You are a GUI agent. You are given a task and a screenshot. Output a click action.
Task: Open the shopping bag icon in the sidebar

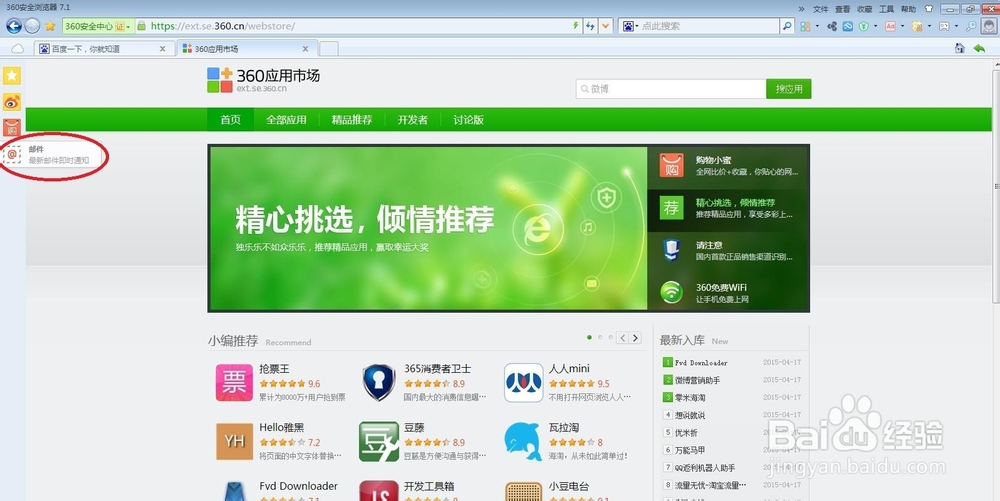(x=11, y=127)
